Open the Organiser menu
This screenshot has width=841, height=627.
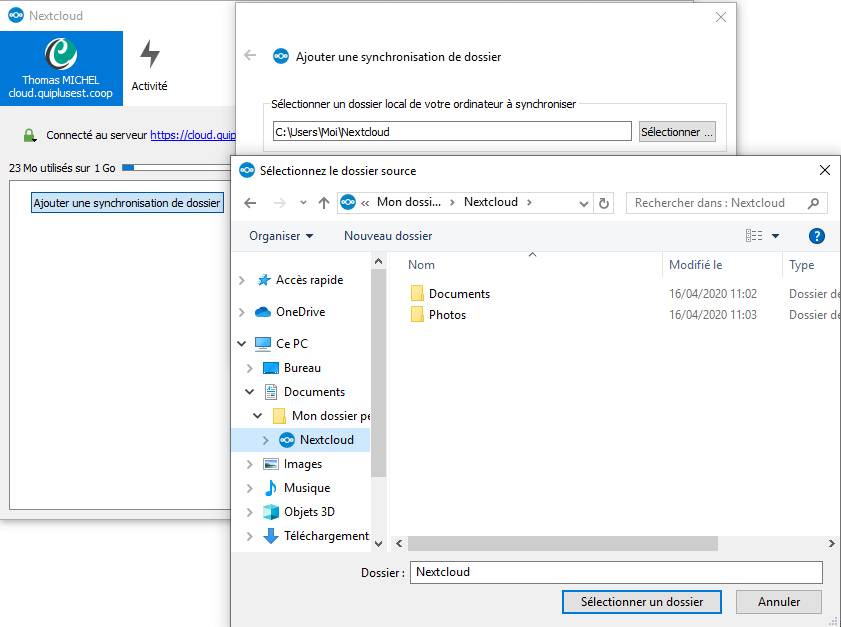[x=281, y=236]
